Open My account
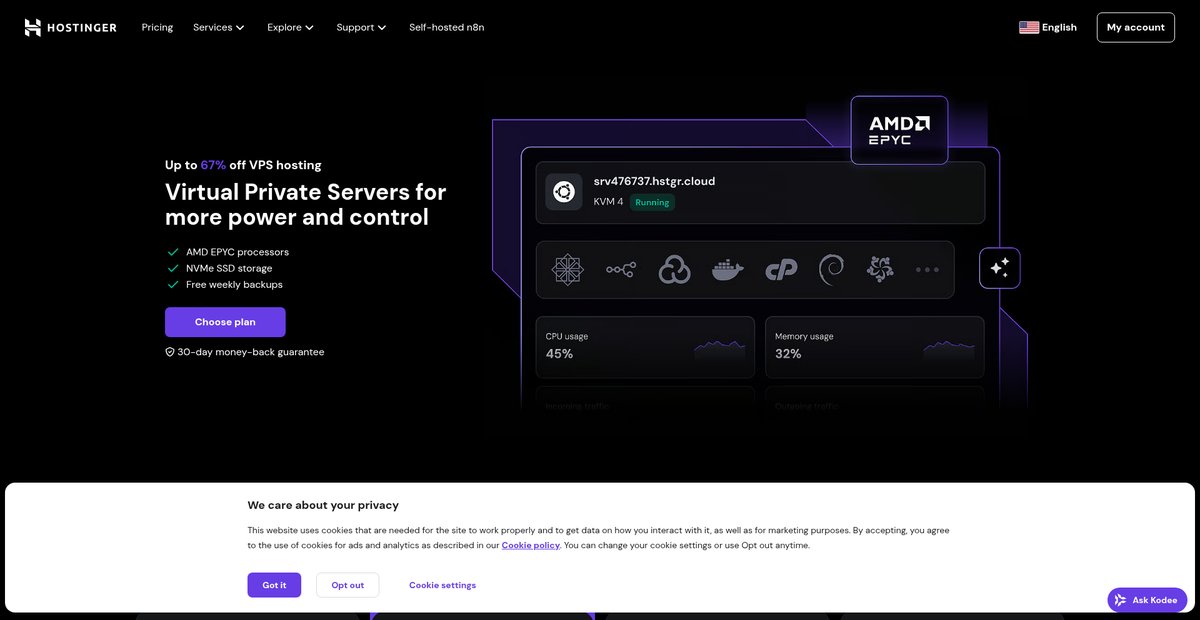This screenshot has height=620, width=1200. (x=1136, y=27)
